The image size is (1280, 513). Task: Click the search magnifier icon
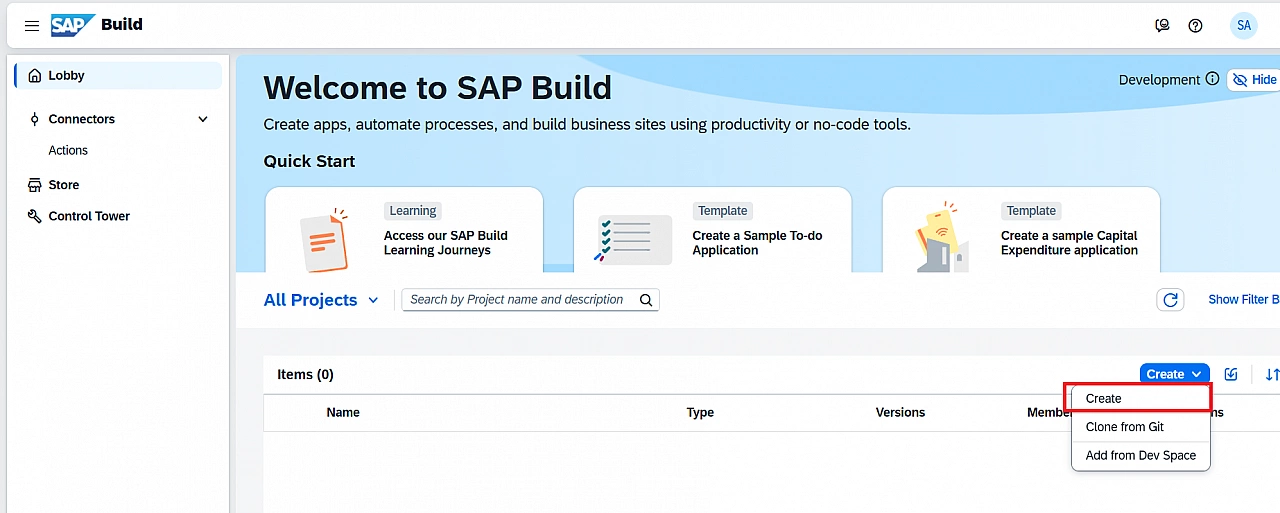pos(646,300)
